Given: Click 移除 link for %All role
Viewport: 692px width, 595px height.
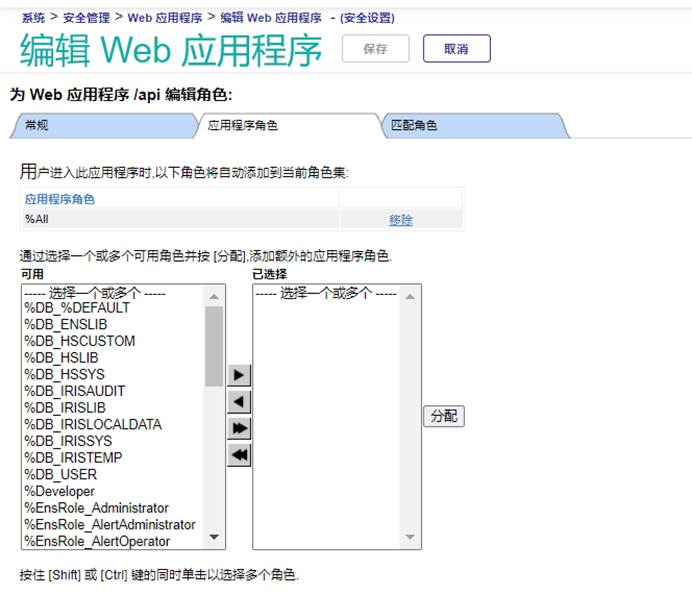Looking at the screenshot, I should tap(401, 219).
